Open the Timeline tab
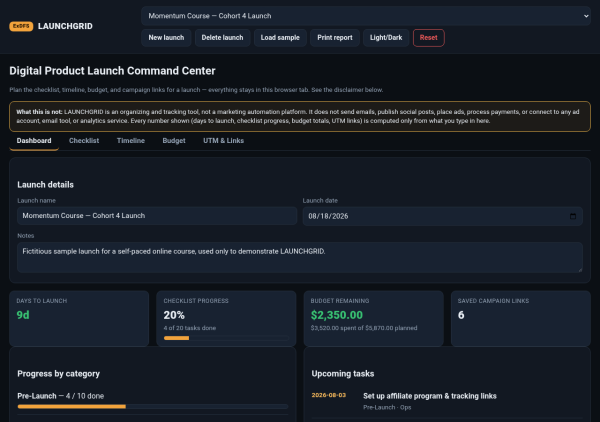The height and width of the screenshot is (422, 600). point(131,141)
